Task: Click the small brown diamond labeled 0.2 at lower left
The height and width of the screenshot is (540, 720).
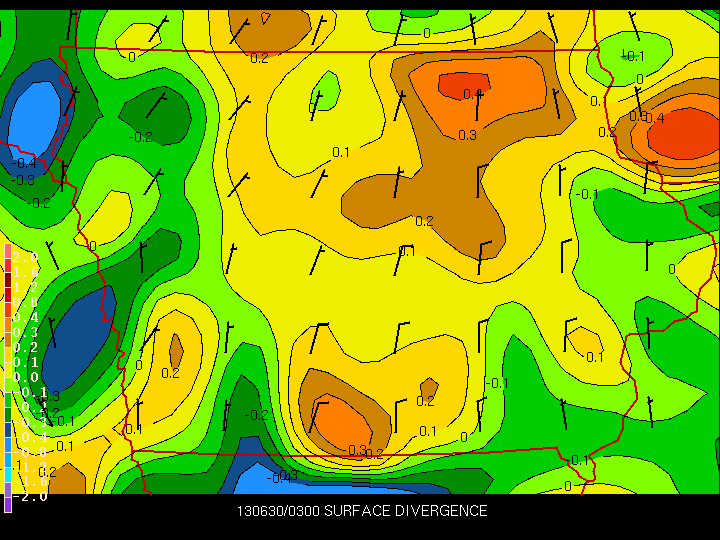Action: pyautogui.click(x=176, y=351)
